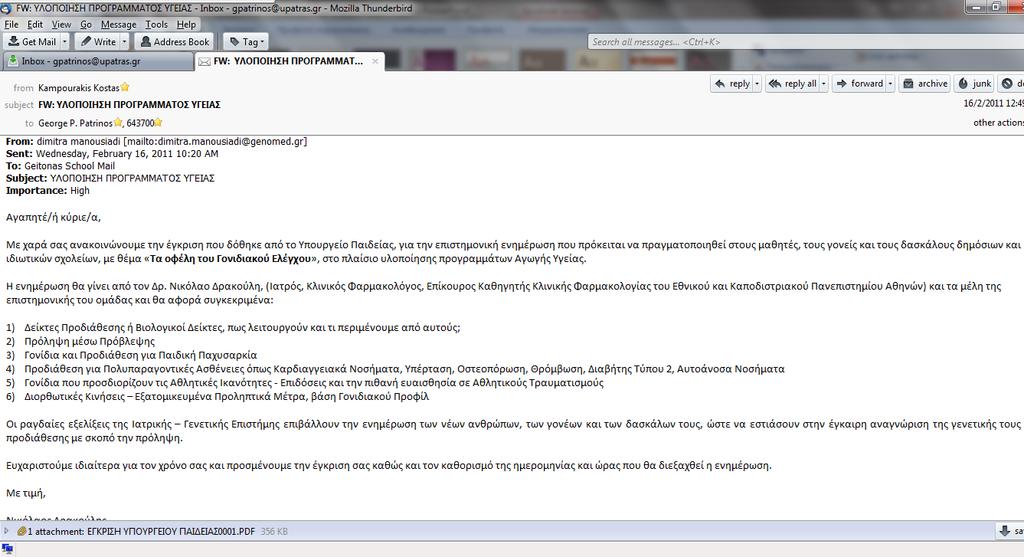This screenshot has width=1024, height=557.
Task: Expand the Get Mail dropdown arrow
Action: pyautogui.click(x=65, y=42)
